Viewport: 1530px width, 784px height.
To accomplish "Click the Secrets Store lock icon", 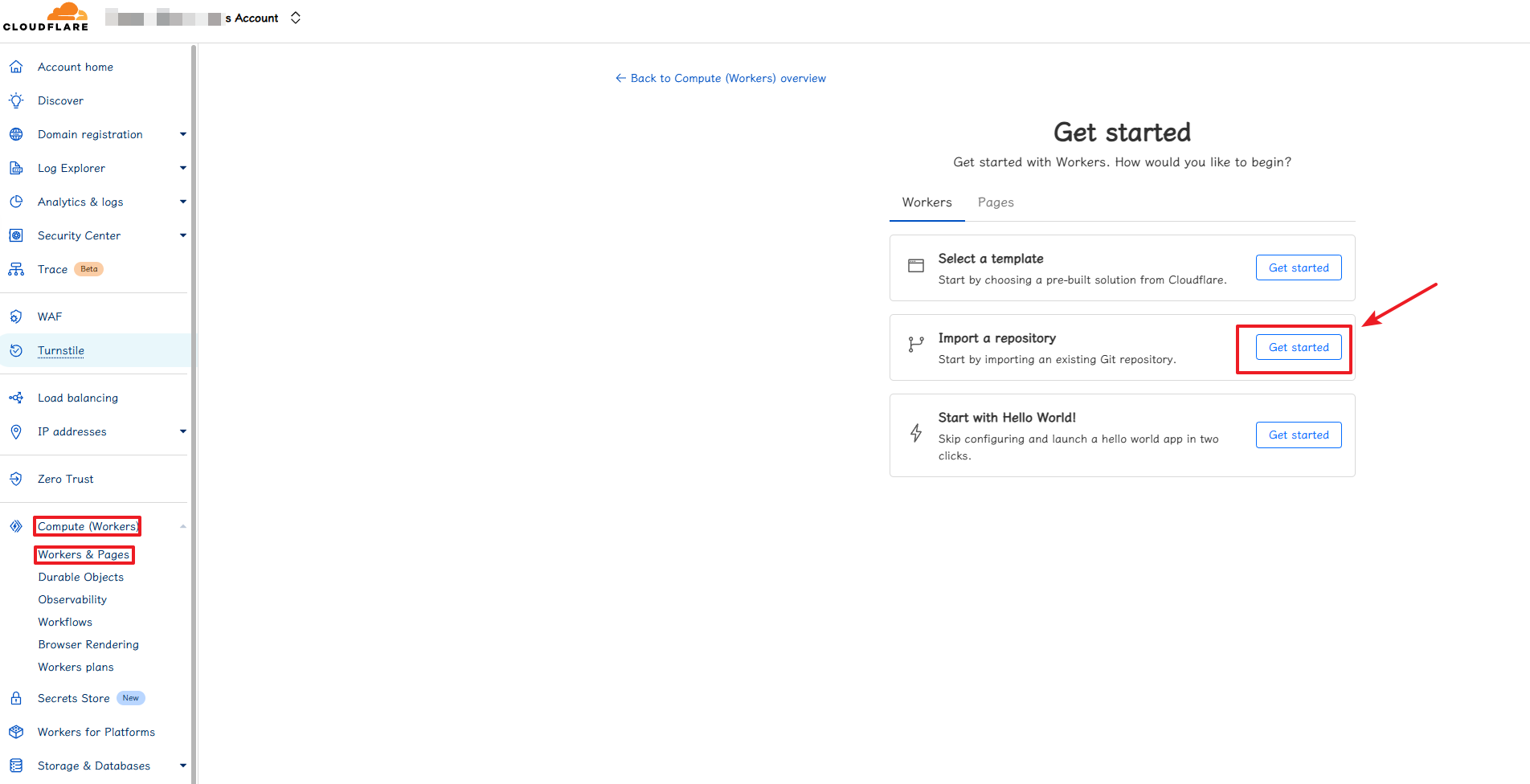I will pyautogui.click(x=16, y=698).
